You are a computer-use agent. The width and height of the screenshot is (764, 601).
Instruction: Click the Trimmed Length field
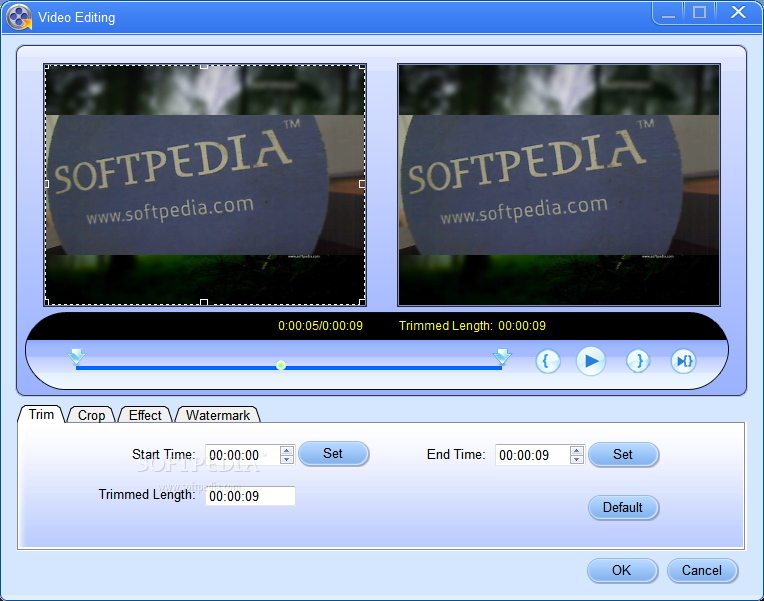tap(250, 496)
